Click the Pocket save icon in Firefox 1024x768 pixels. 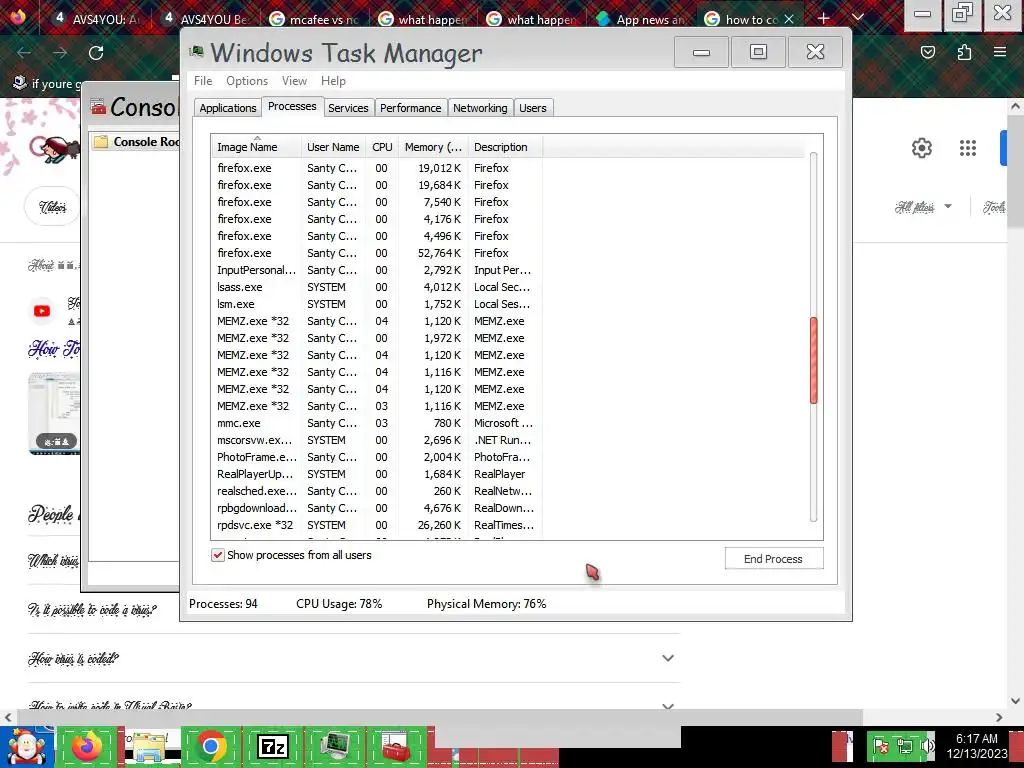[x=927, y=52]
